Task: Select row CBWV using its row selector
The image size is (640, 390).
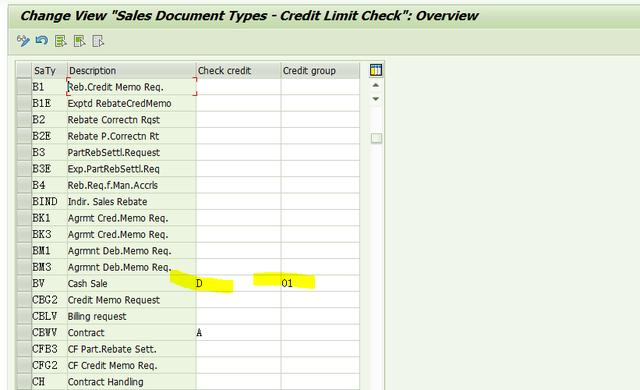Action: click(24, 332)
